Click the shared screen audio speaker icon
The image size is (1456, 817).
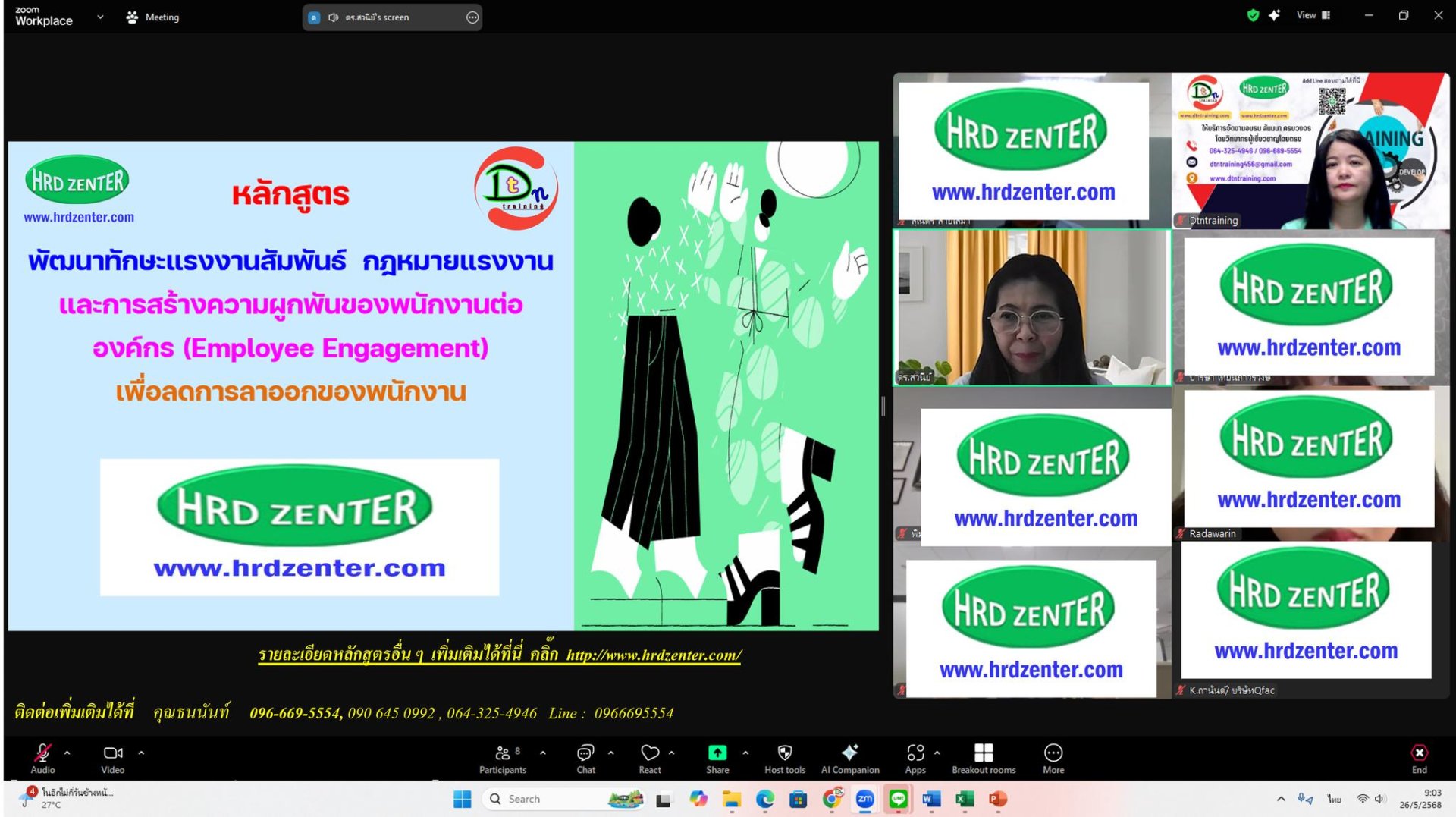[x=333, y=17]
